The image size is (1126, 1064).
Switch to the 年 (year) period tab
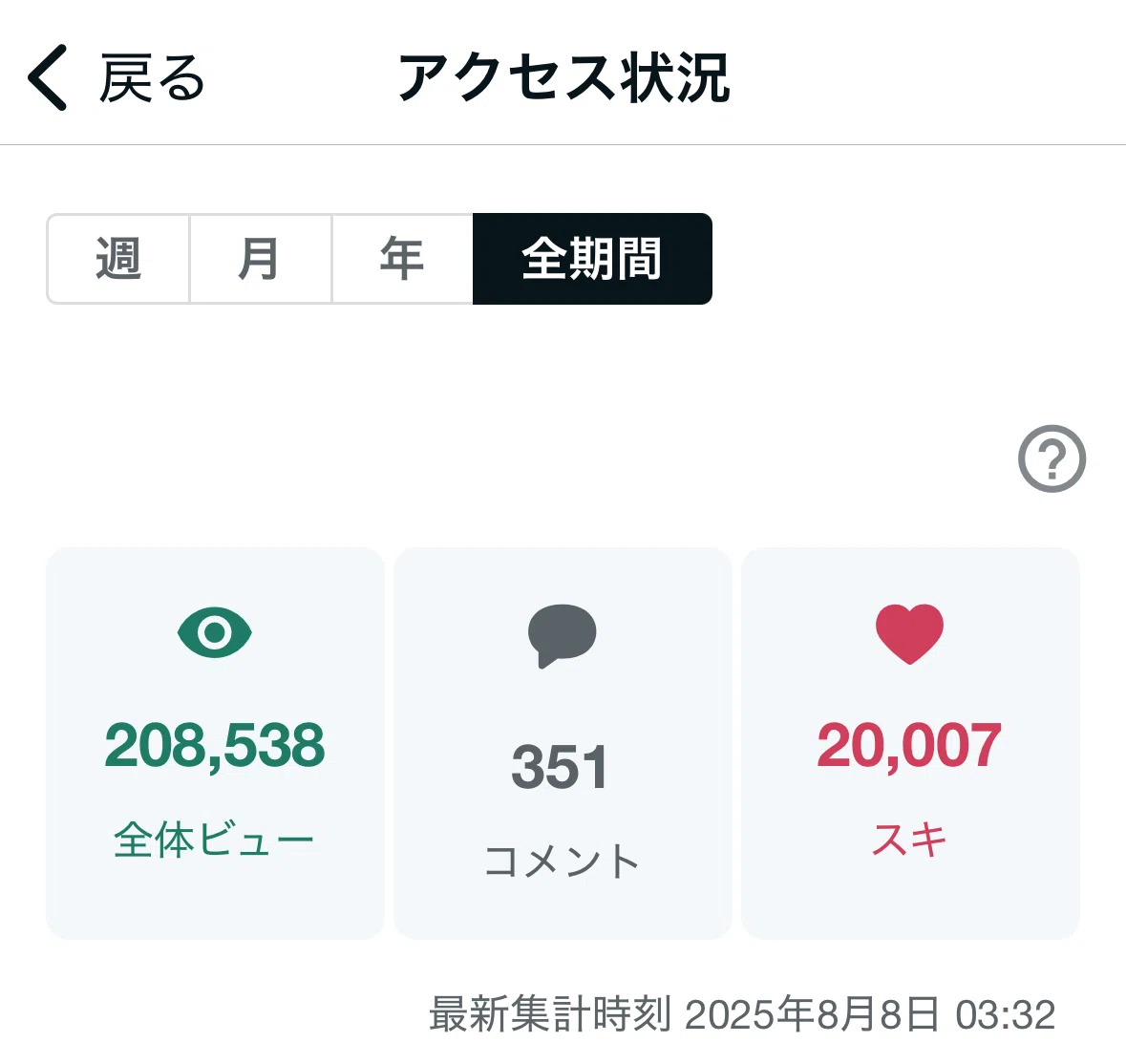point(402,259)
